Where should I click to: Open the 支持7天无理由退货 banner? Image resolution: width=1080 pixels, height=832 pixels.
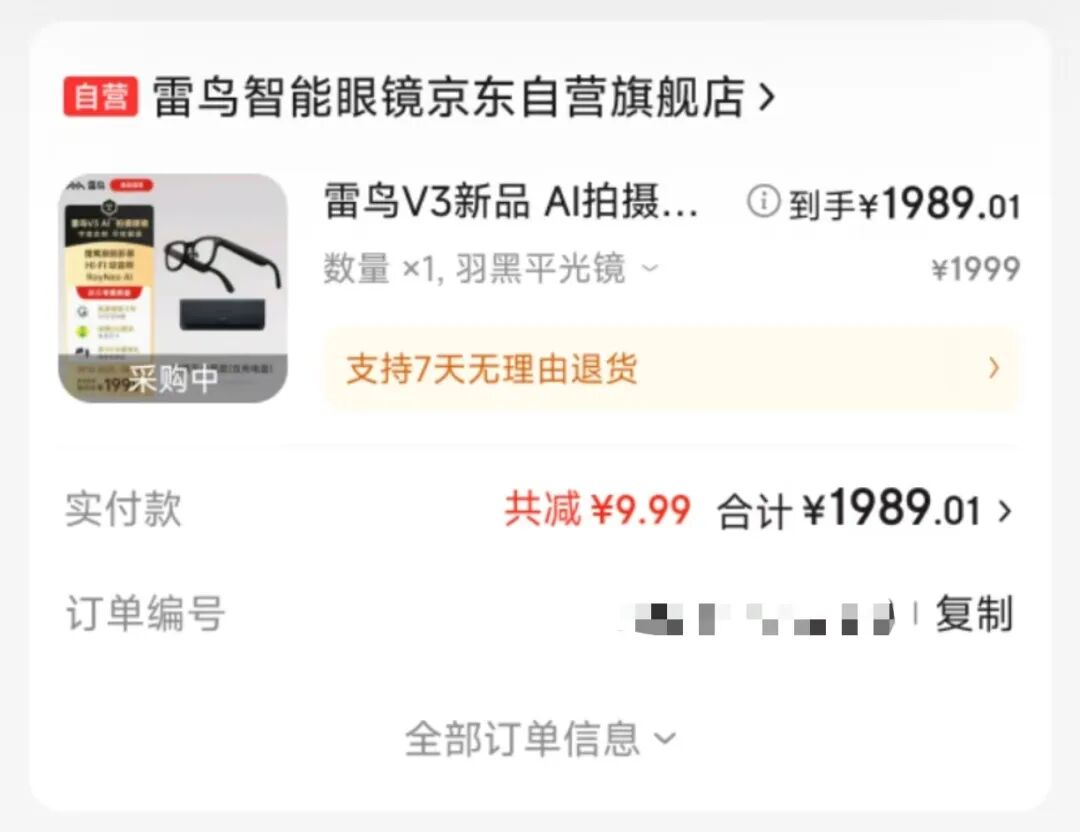tap(672, 368)
